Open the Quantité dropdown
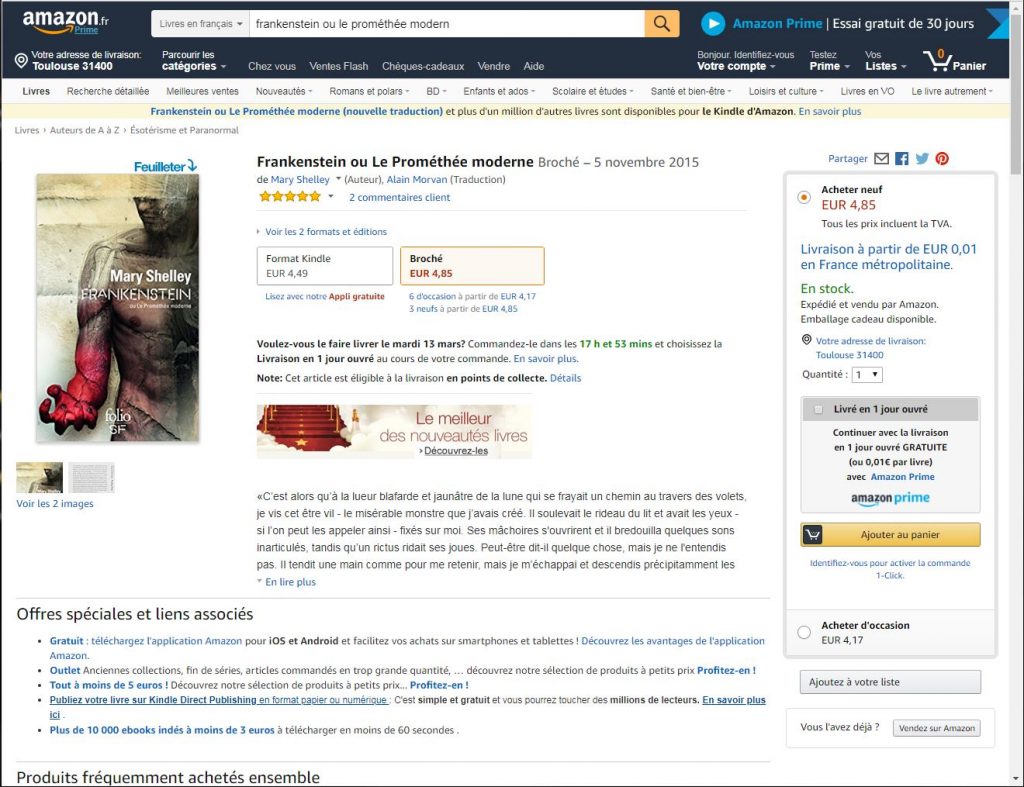This screenshot has width=1024, height=787. (868, 375)
